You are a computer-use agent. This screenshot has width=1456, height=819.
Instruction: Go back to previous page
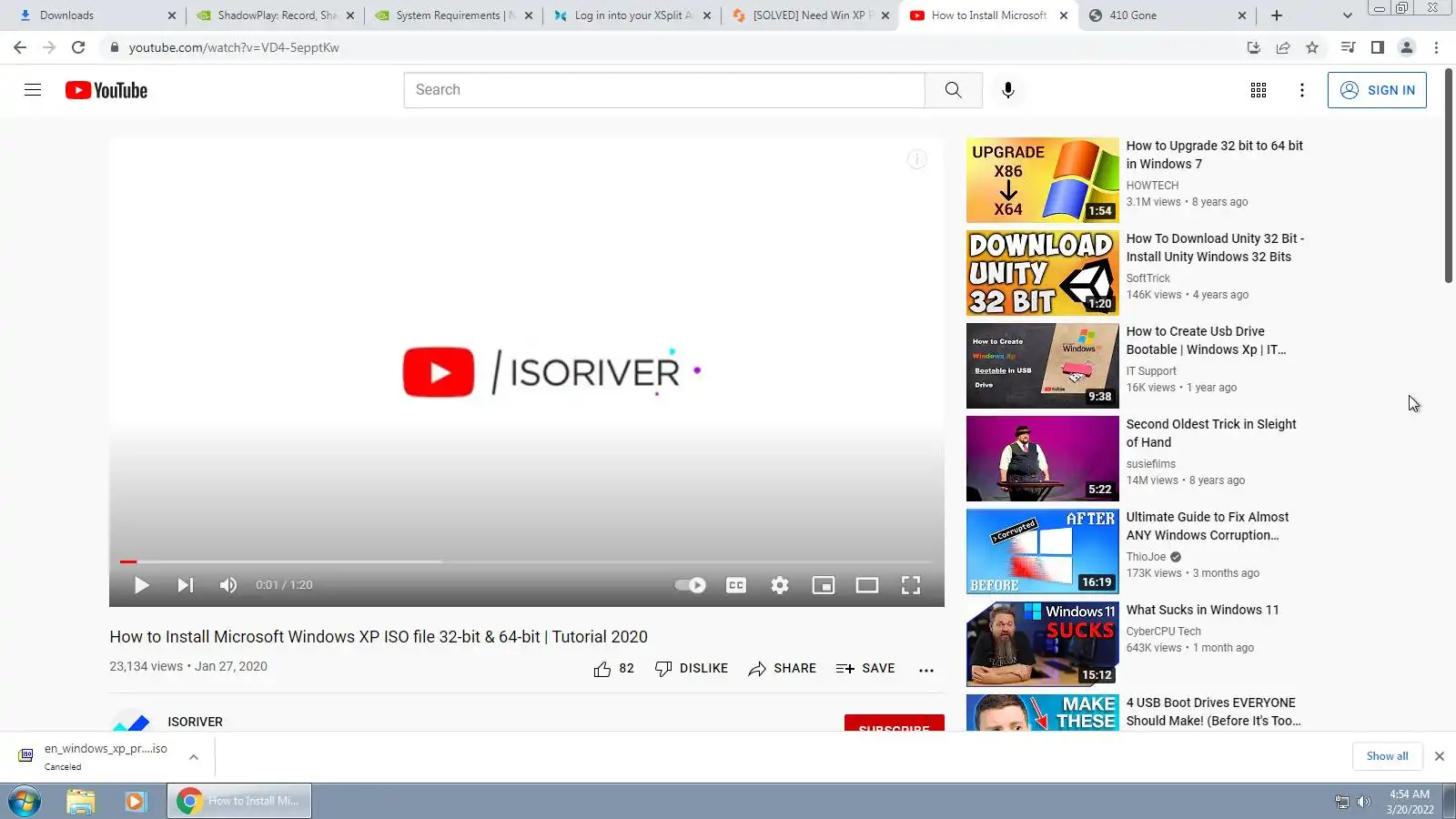[20, 47]
